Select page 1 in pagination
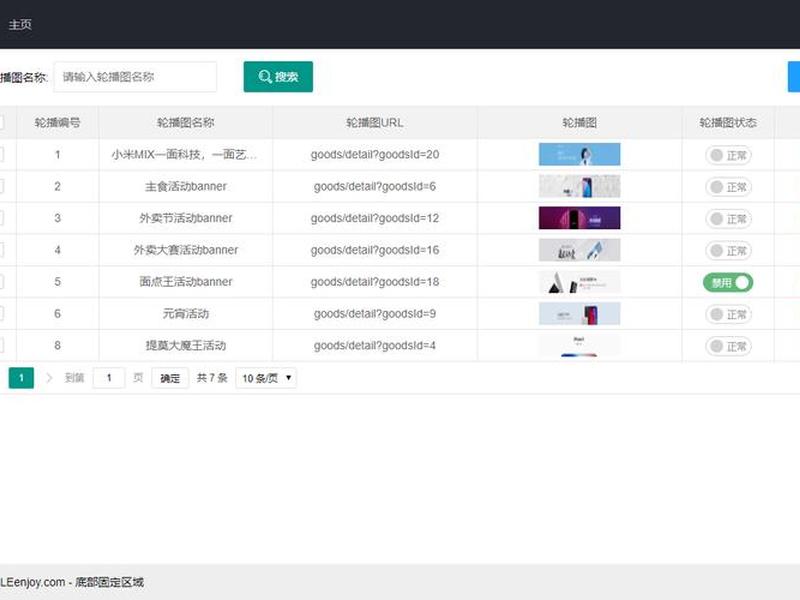Viewport: 800px width, 600px height. pos(21,378)
